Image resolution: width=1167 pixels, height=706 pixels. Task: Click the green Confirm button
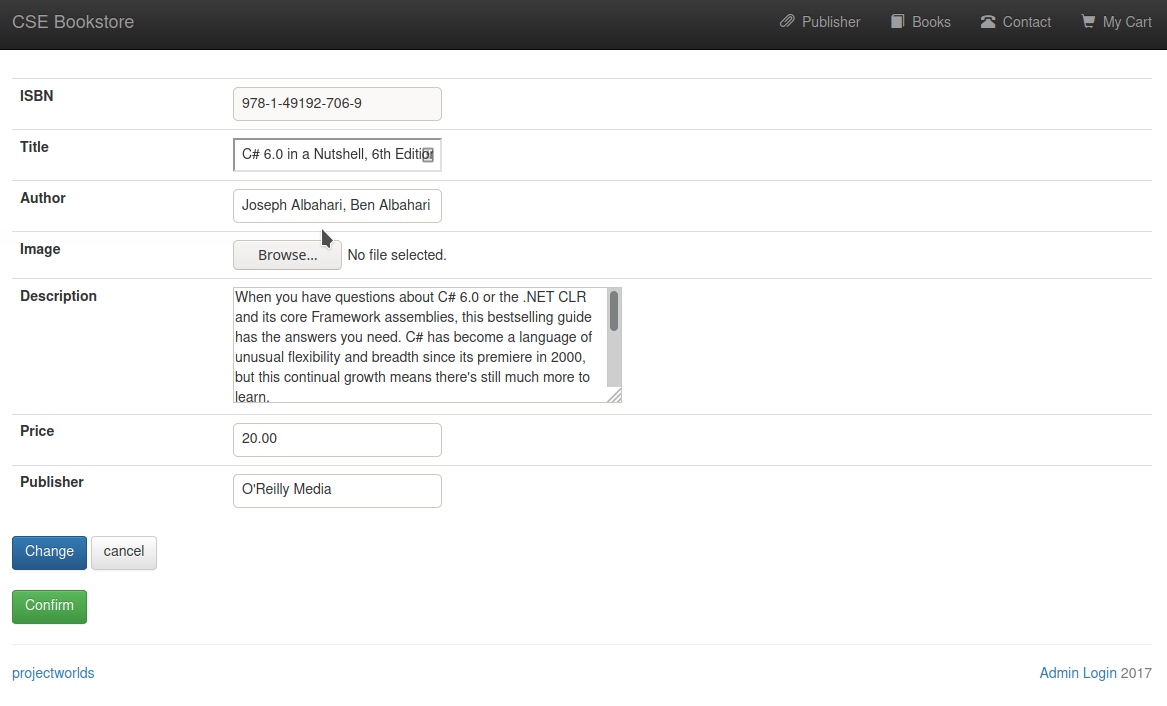click(49, 606)
